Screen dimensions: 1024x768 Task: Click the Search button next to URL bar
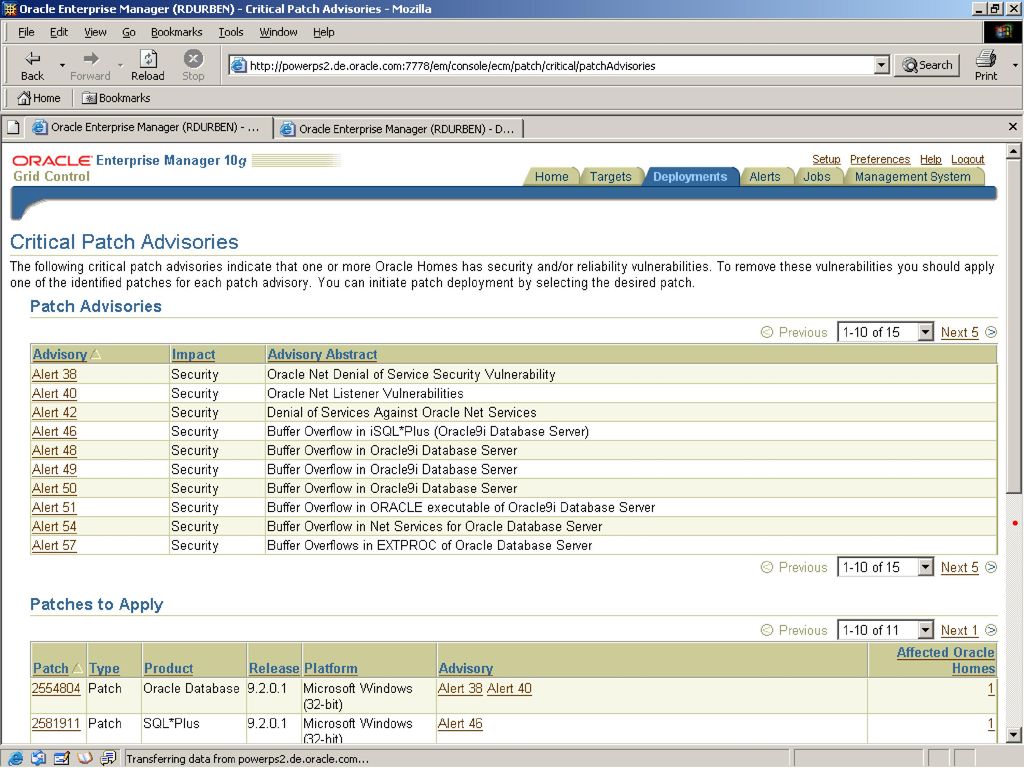(x=927, y=65)
